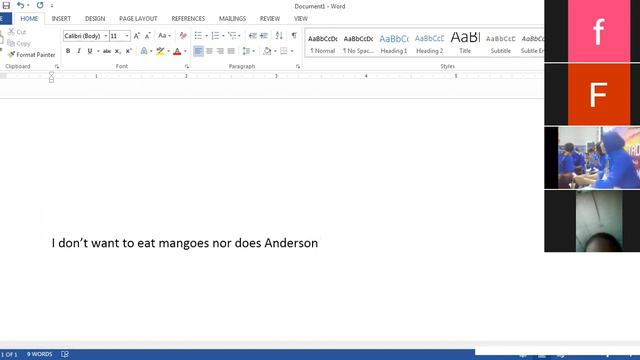Open the REVIEW tab
640x360 pixels.
tap(270, 19)
